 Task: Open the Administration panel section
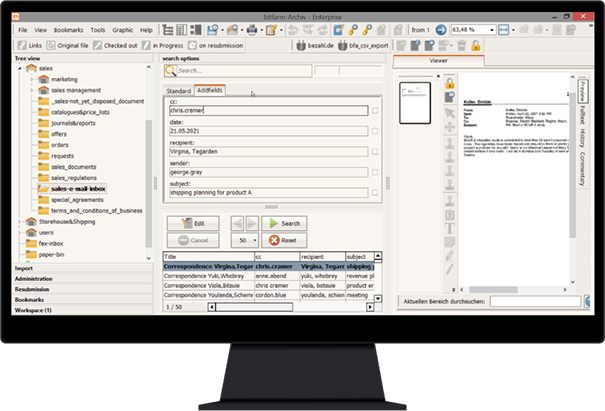(83, 279)
